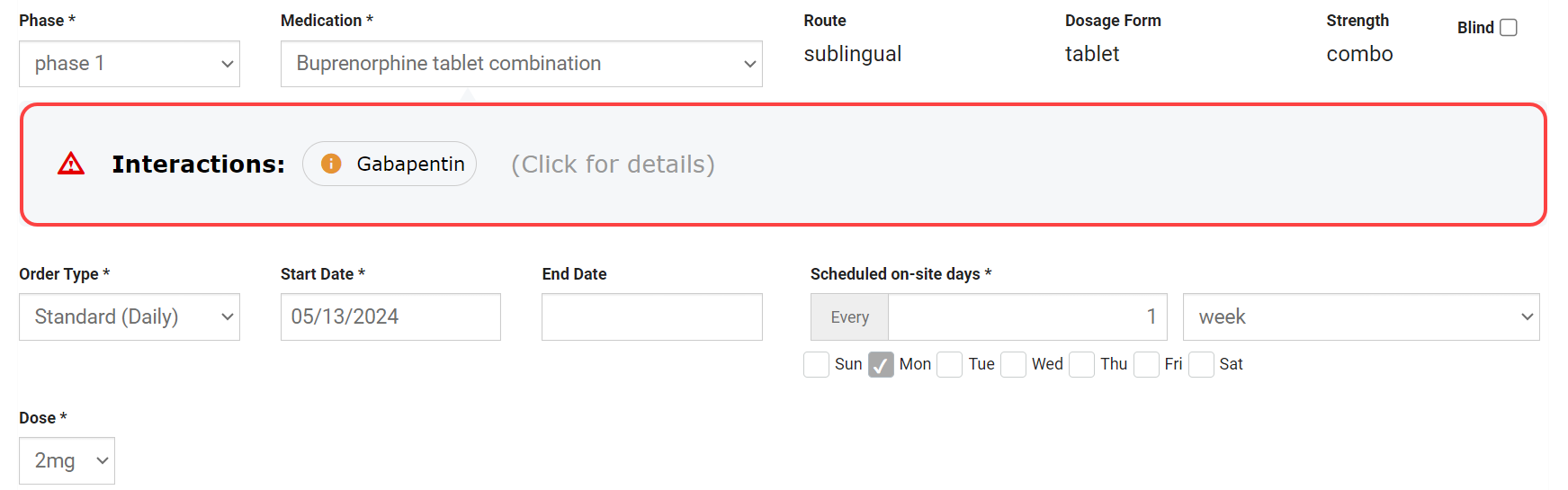Check the Thu on-site day box
The width and height of the screenshot is (1568, 490).
[x=1082, y=364]
